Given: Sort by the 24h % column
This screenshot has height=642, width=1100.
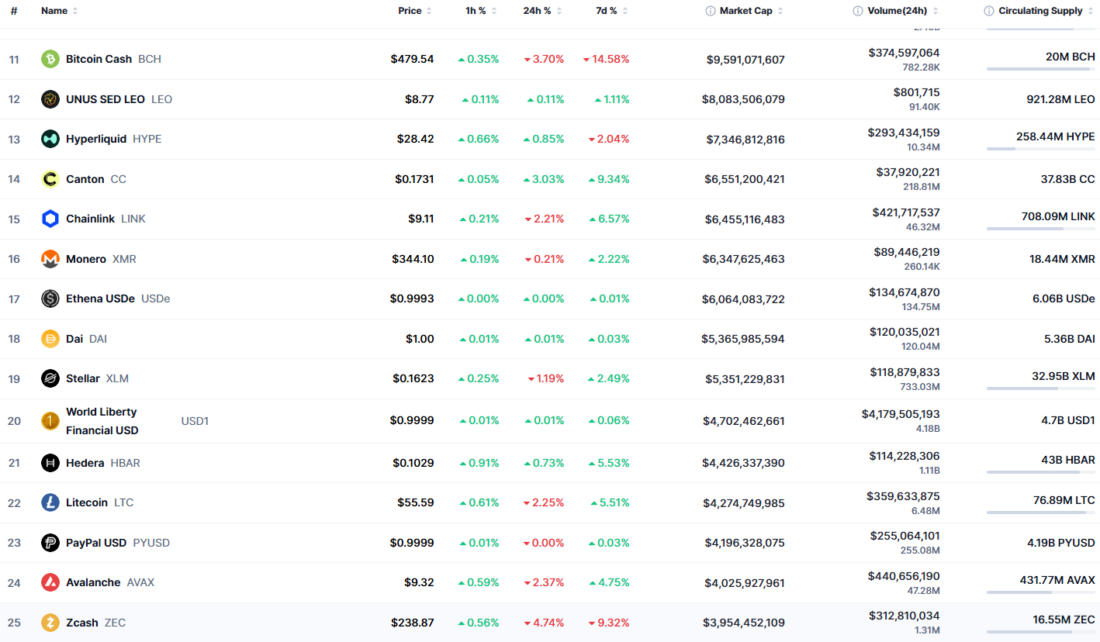Looking at the screenshot, I should pos(542,11).
